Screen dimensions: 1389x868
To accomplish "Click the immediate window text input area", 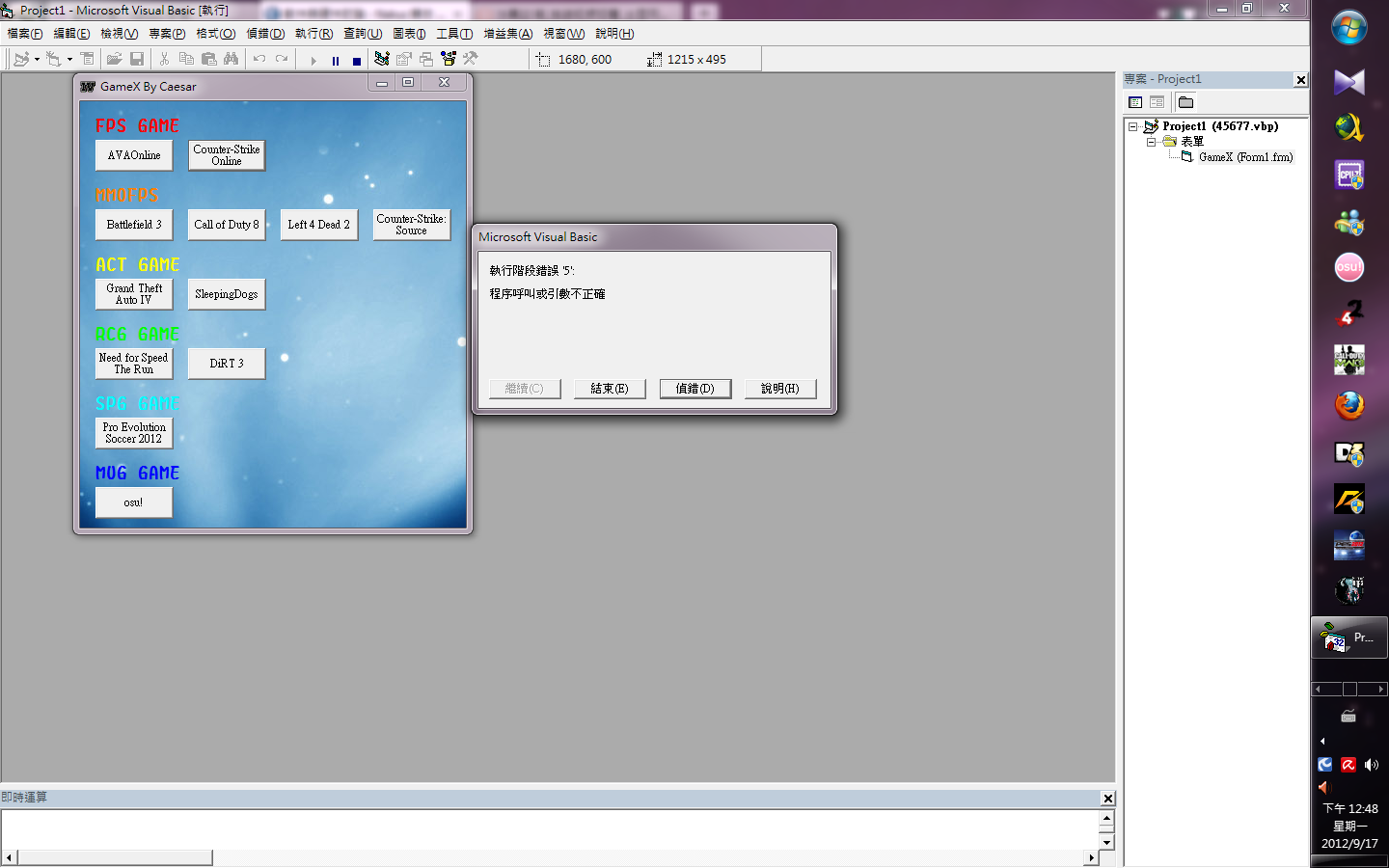I will [550, 829].
